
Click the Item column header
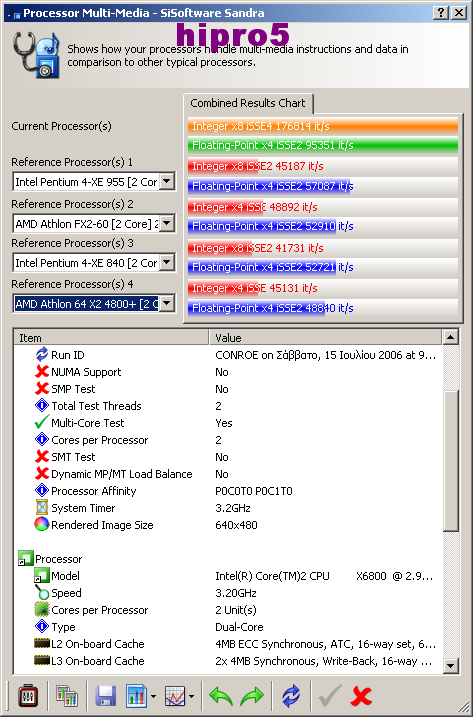[111, 337]
